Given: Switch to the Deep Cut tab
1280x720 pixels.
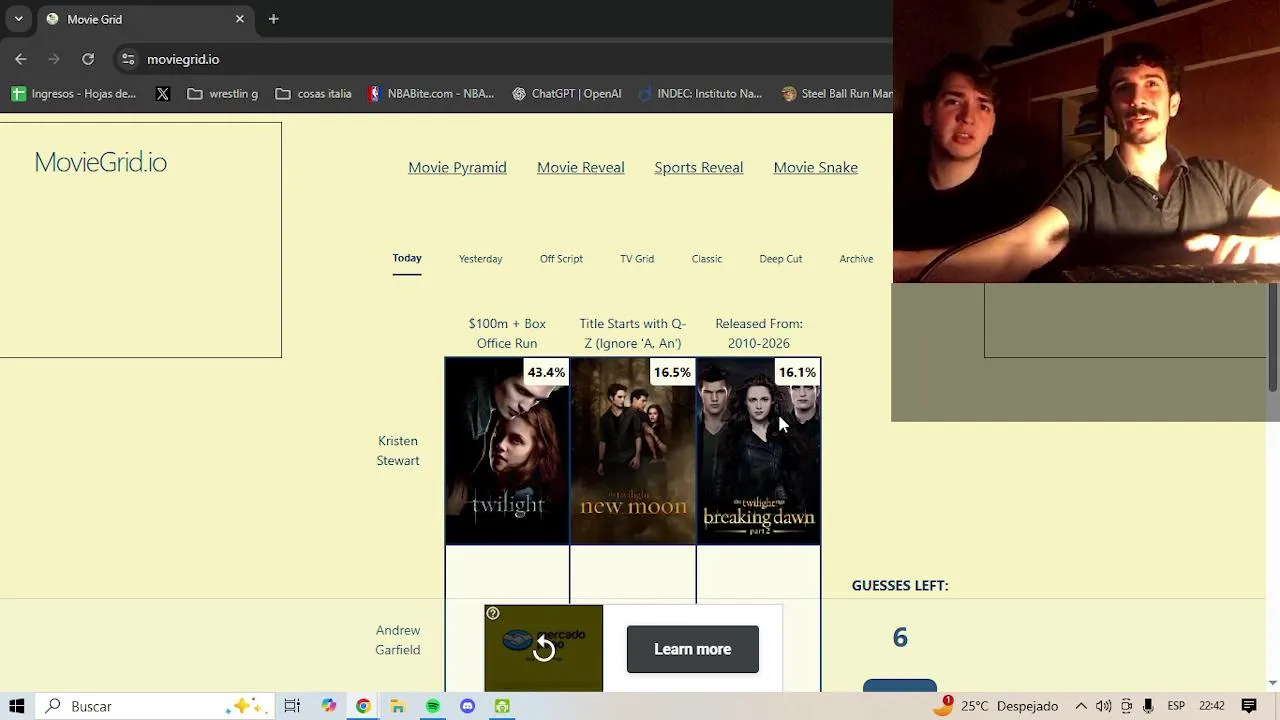Looking at the screenshot, I should (780, 259).
